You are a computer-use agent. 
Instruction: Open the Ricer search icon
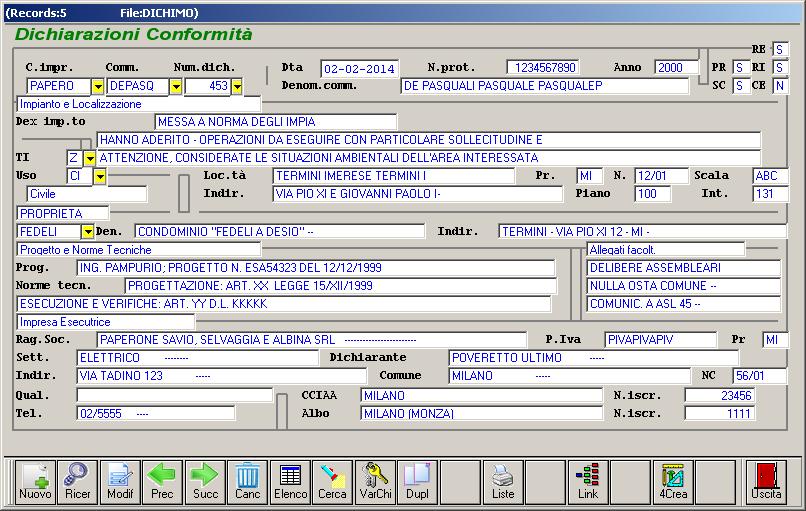click(77, 481)
